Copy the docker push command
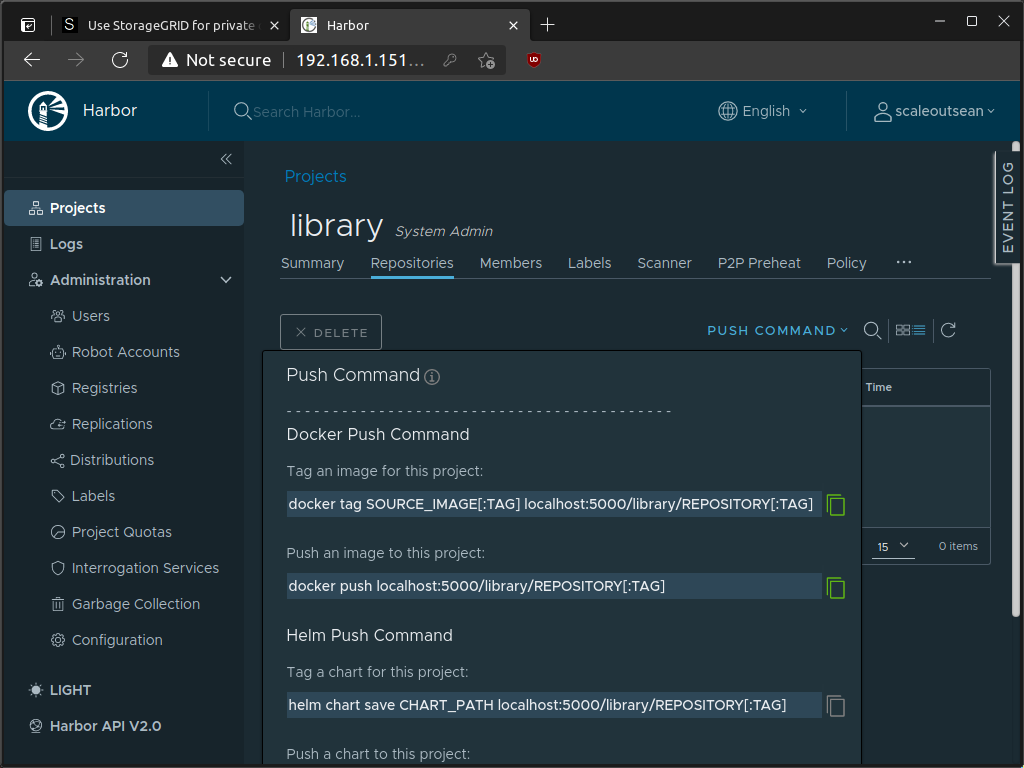Image resolution: width=1024 pixels, height=768 pixels. [836, 588]
